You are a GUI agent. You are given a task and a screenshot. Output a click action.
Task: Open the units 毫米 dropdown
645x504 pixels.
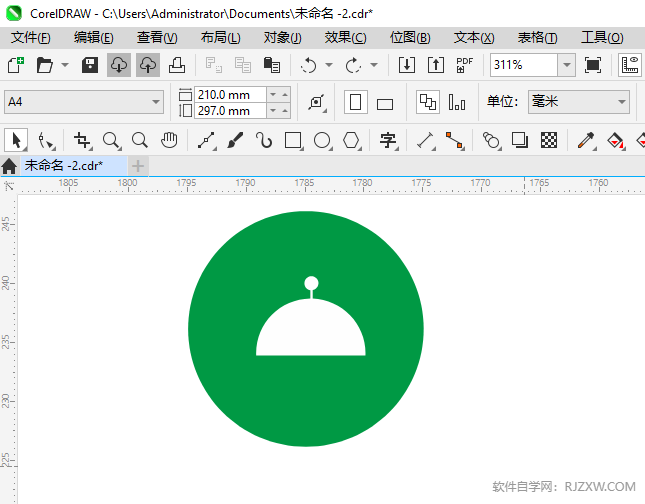click(x=579, y=102)
